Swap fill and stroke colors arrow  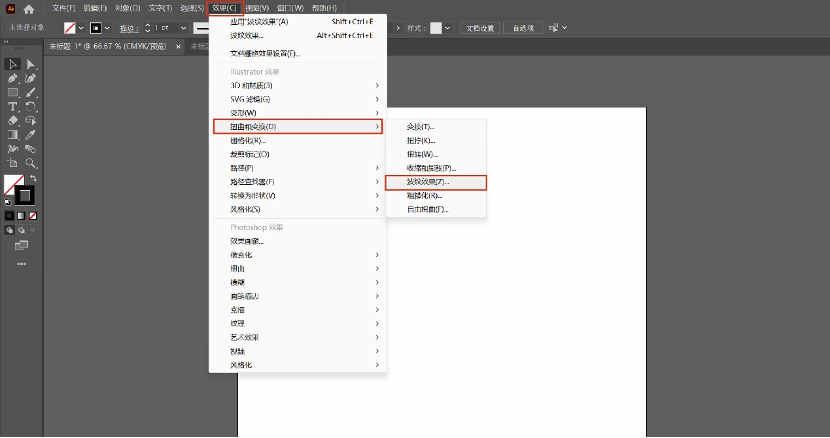click(33, 178)
